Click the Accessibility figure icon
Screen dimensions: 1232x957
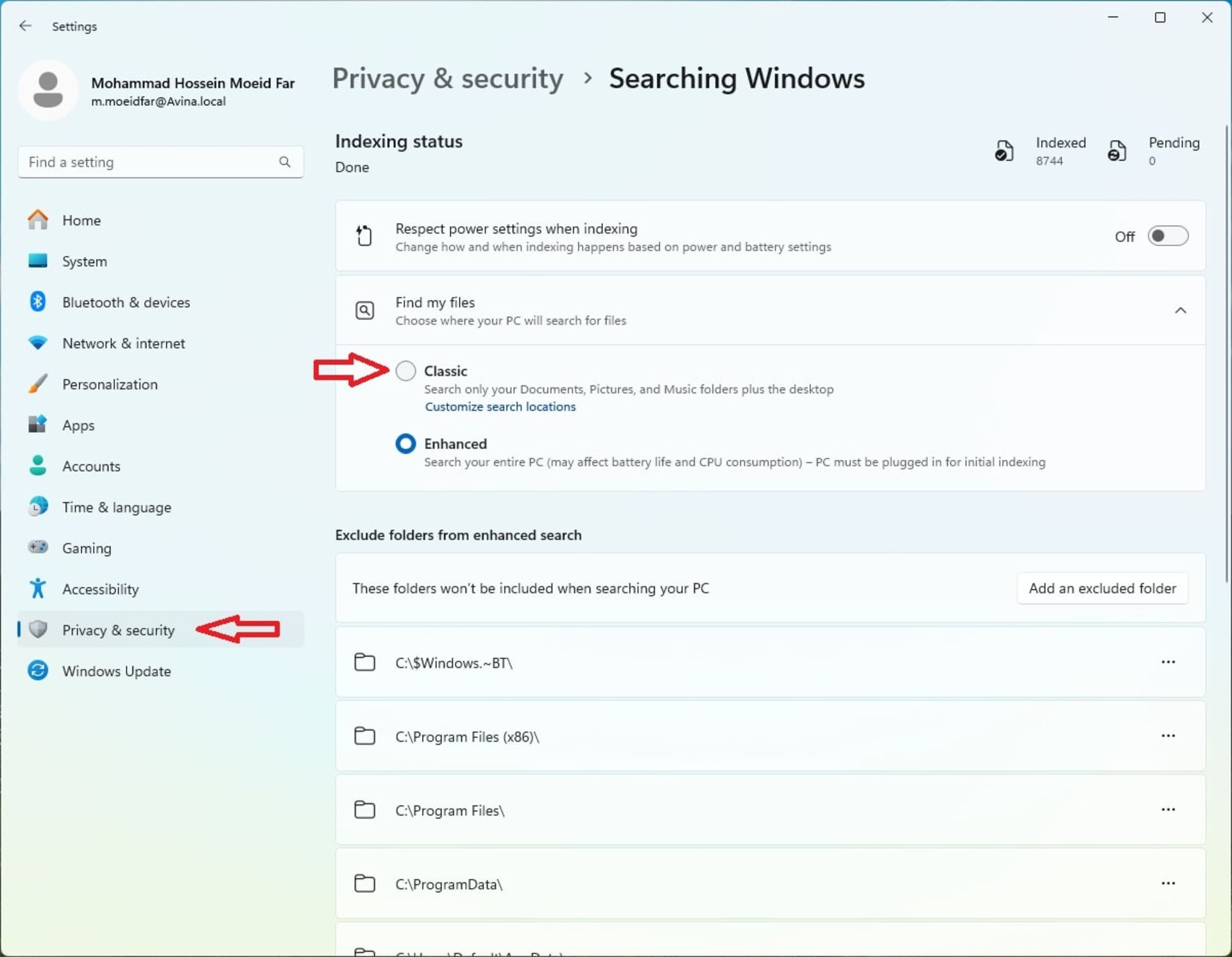tap(38, 588)
